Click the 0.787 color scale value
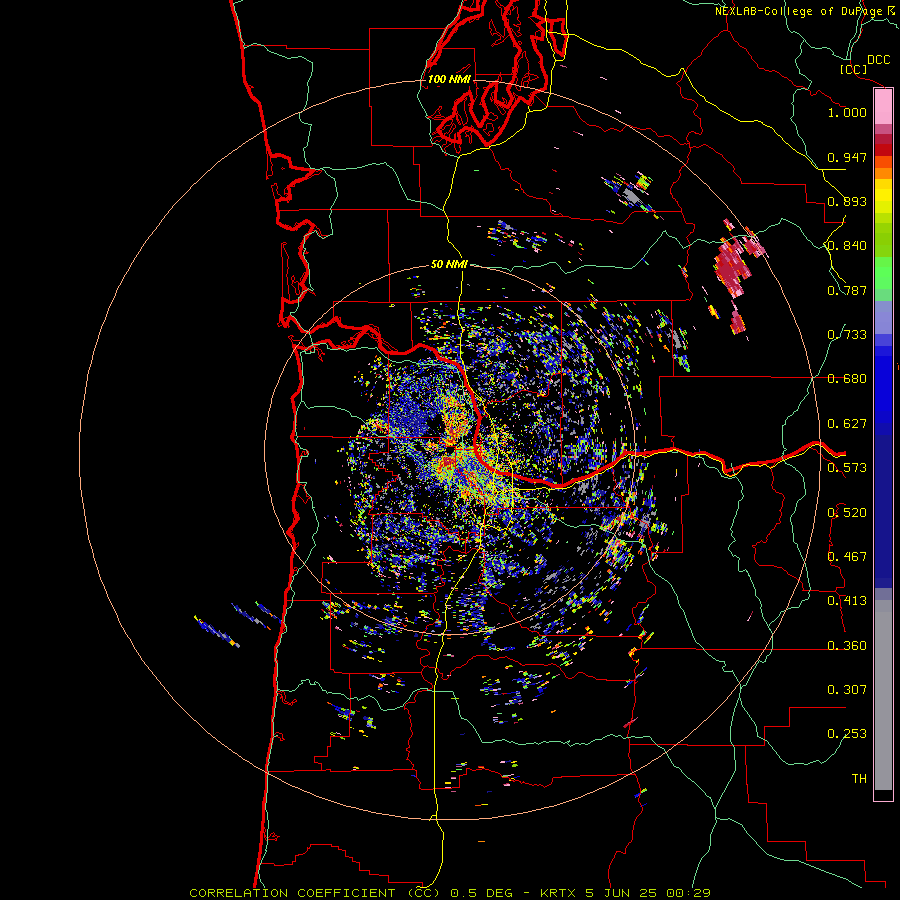 pyautogui.click(x=847, y=290)
